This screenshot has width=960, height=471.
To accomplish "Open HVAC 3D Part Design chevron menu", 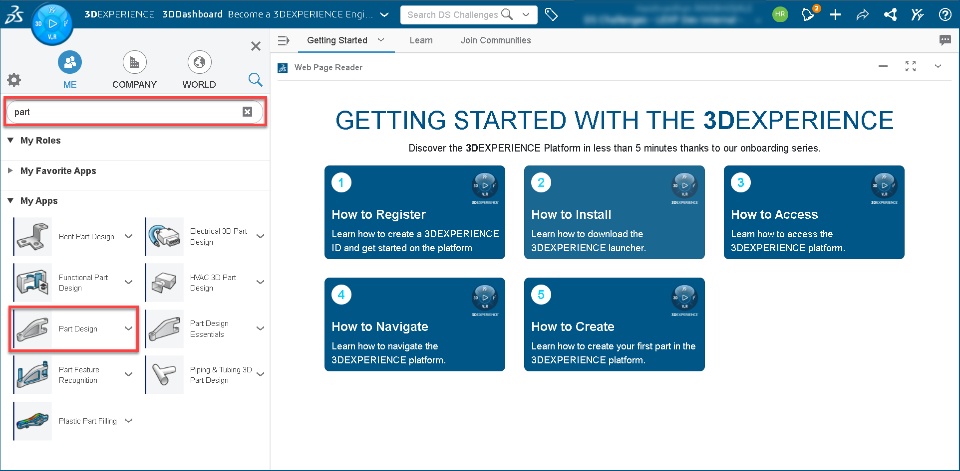I will 260,282.
